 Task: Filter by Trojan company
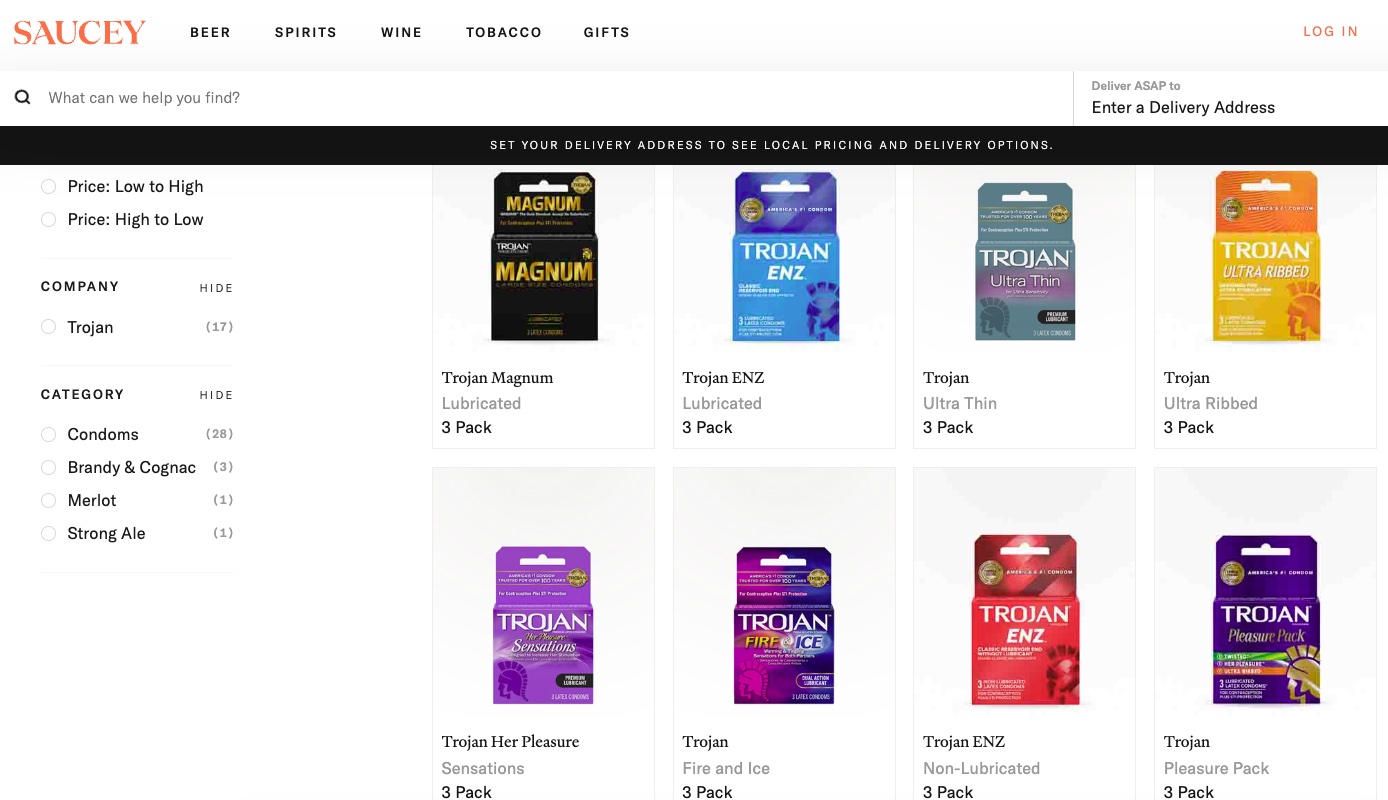(77, 327)
